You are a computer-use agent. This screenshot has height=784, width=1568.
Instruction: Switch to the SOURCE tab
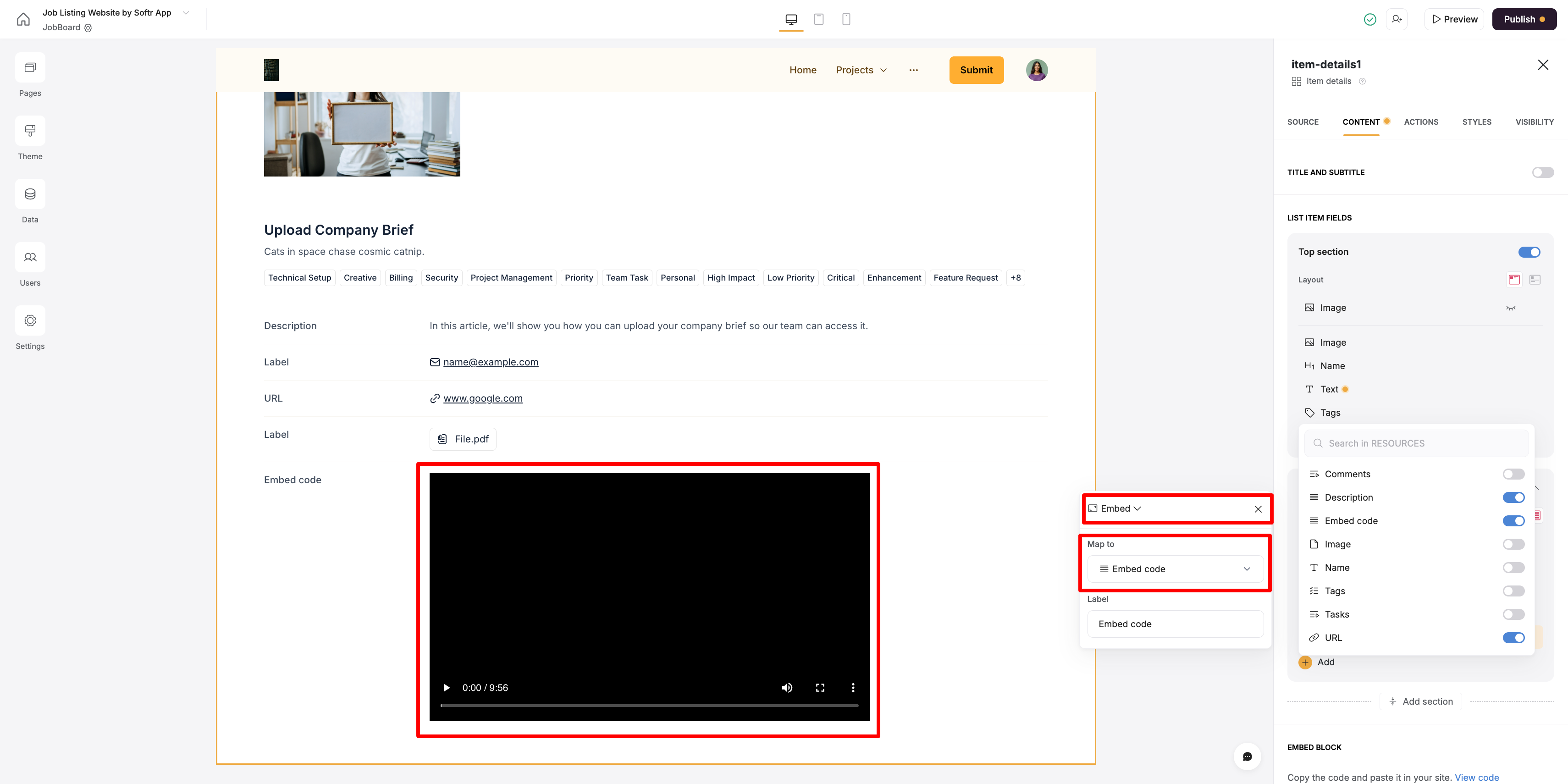[x=1302, y=122]
